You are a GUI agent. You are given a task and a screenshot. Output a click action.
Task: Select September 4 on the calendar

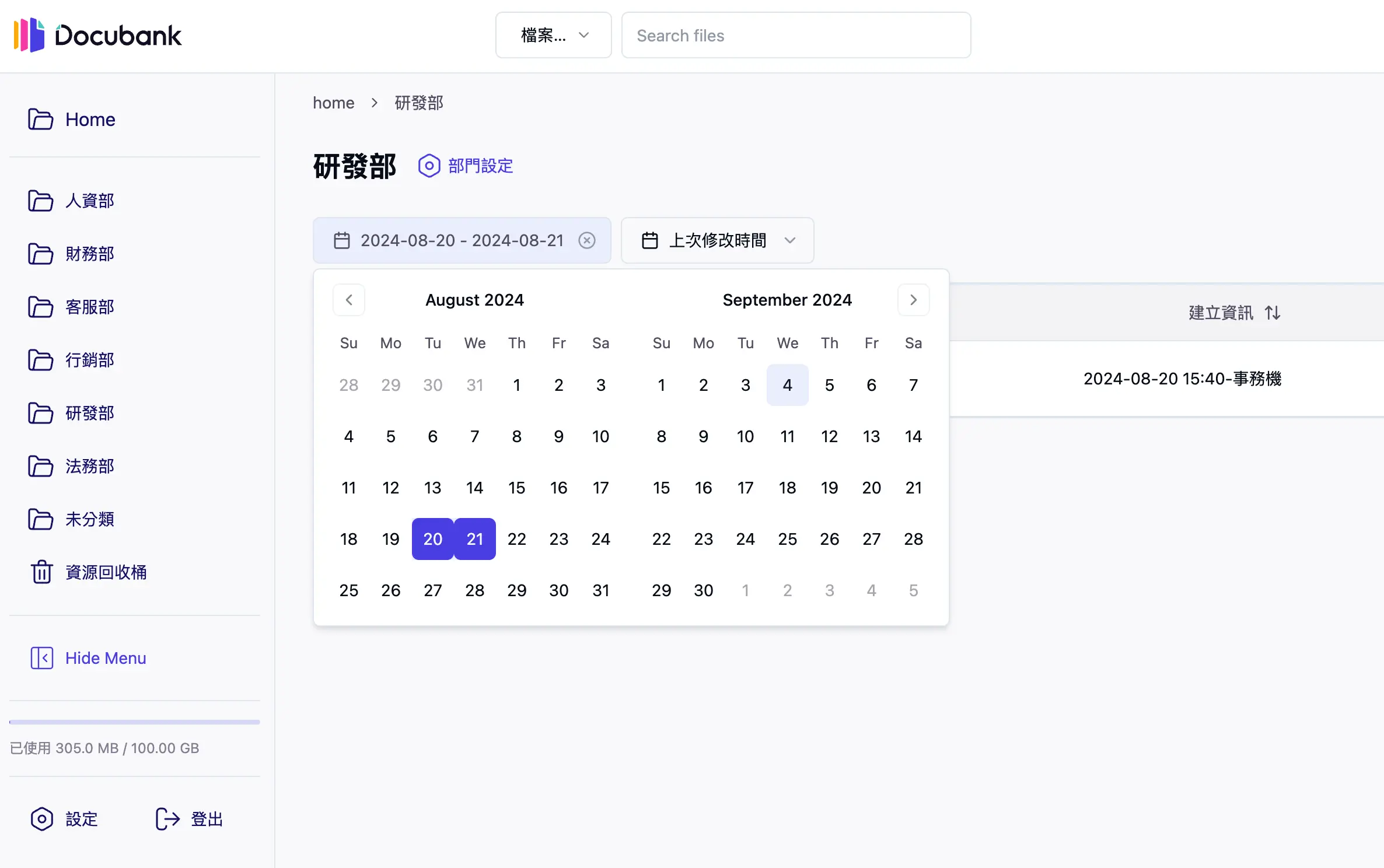point(787,384)
